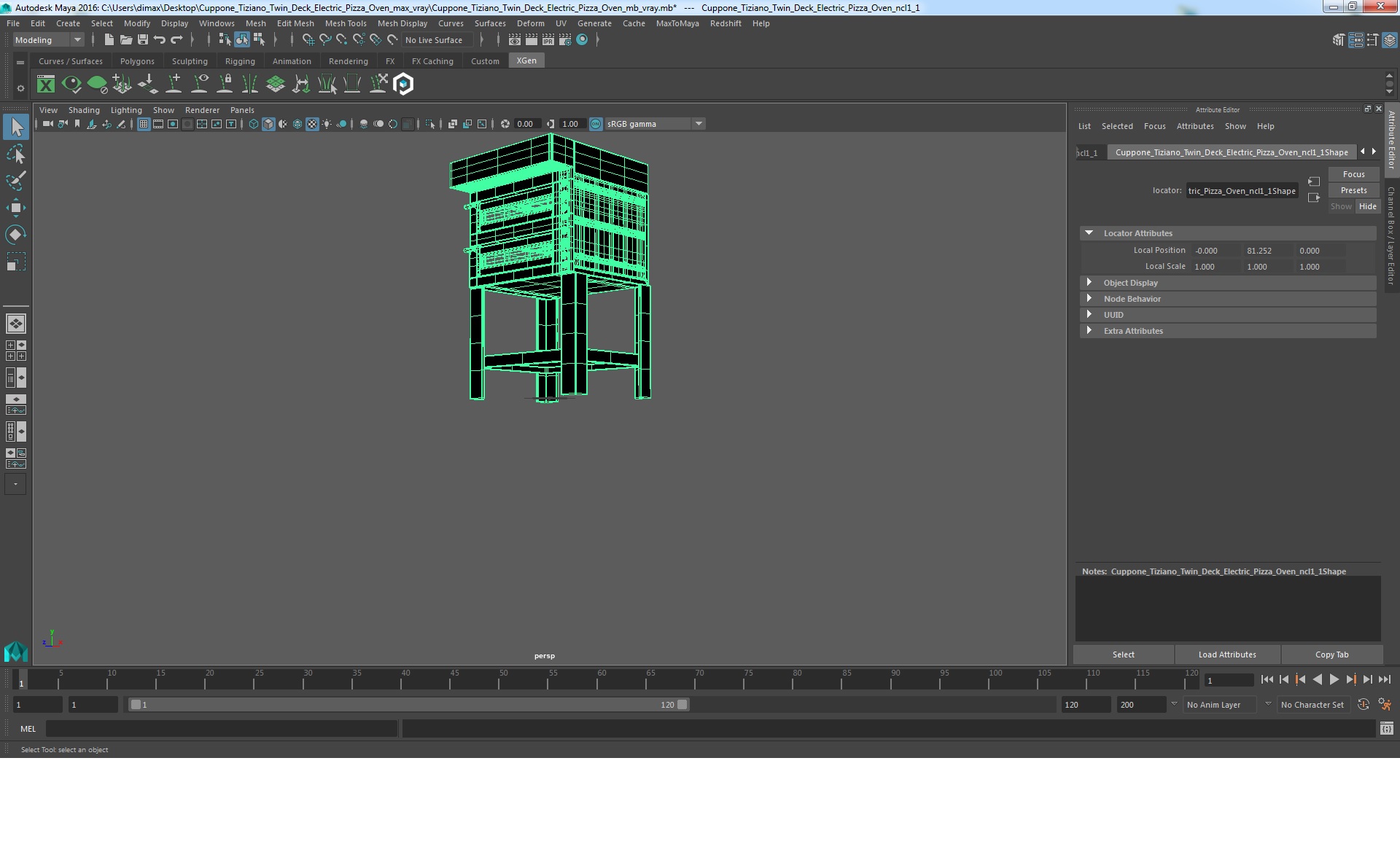
Task: Expand the UUID section
Action: pos(1089,315)
